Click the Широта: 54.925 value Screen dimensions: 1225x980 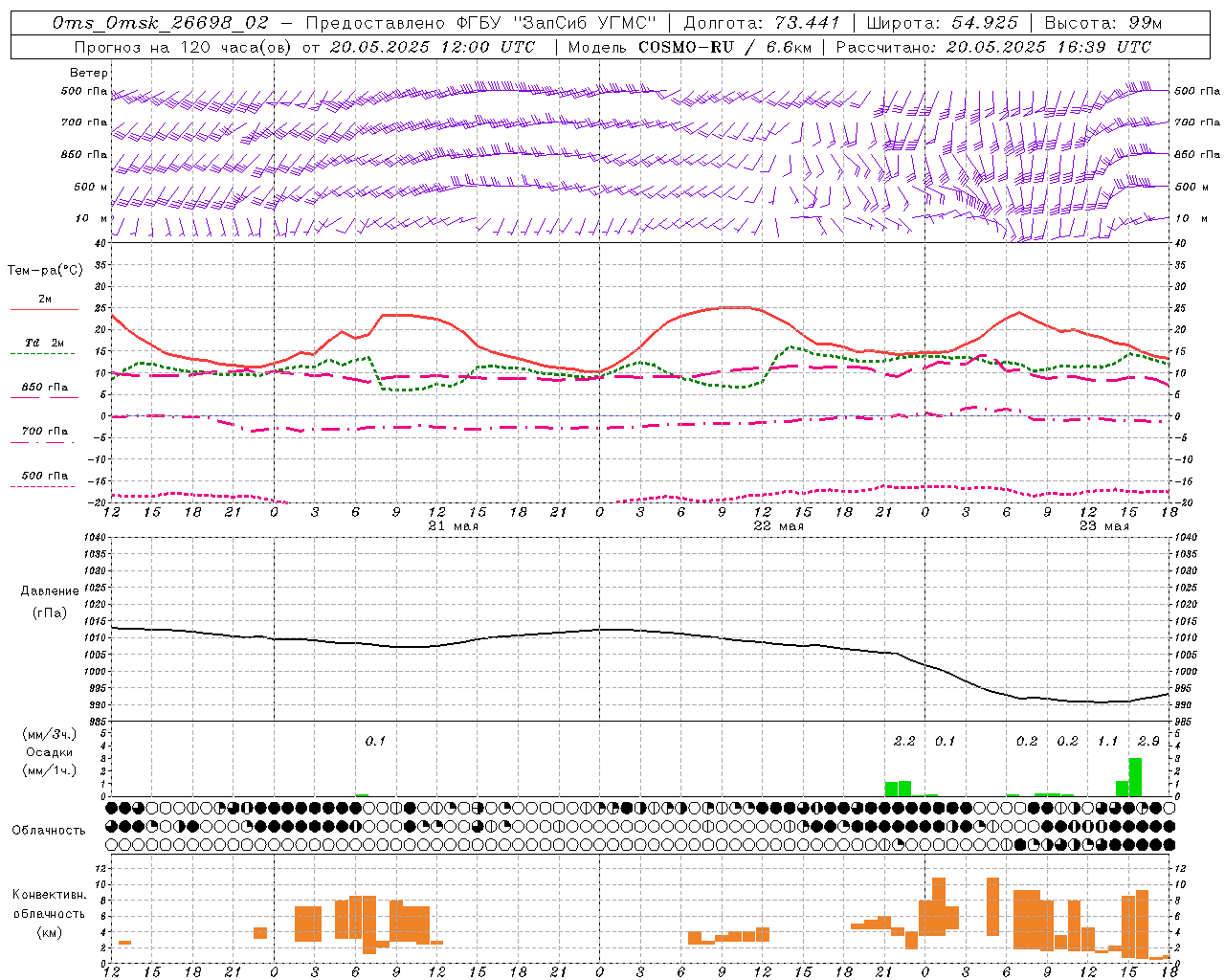(x=943, y=22)
